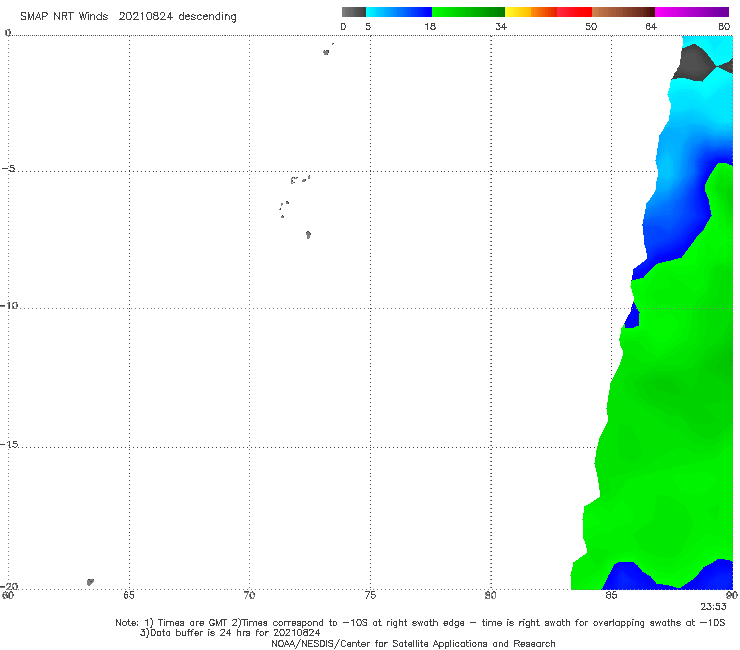Click the swath time label "23:53"
The image size is (740, 650).
pyautogui.click(x=713, y=607)
